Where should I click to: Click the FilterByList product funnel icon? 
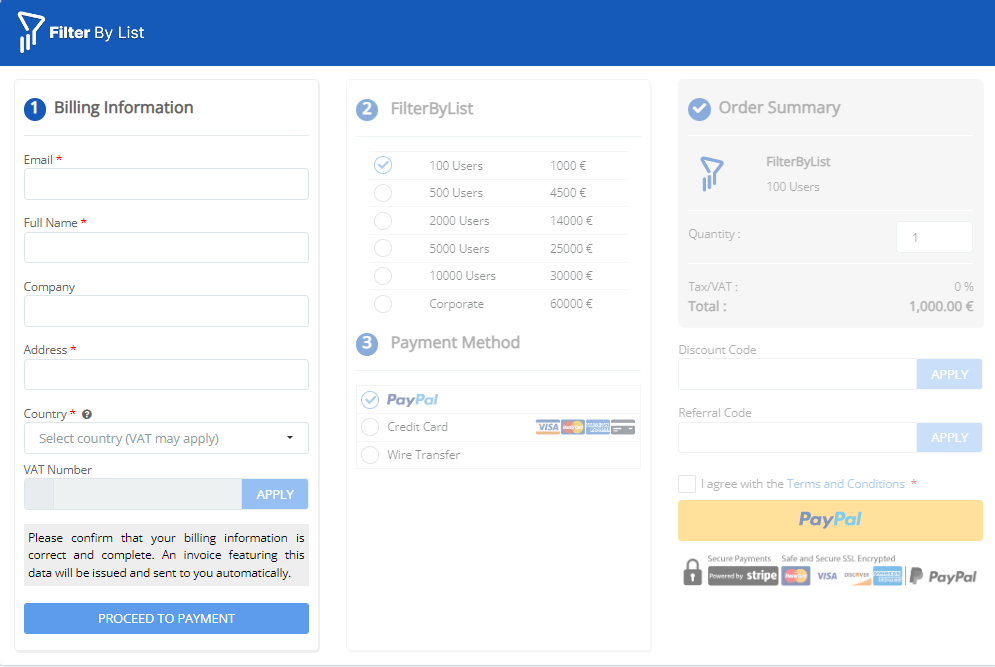711,174
